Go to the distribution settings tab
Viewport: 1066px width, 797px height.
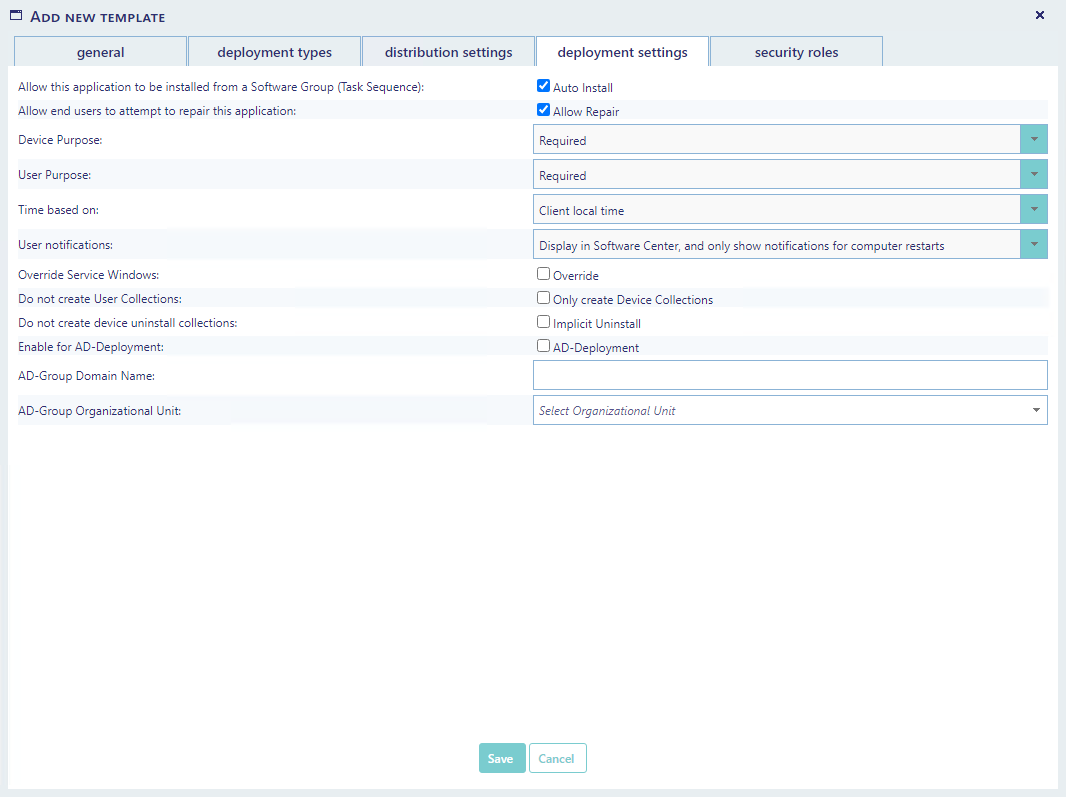pos(448,52)
